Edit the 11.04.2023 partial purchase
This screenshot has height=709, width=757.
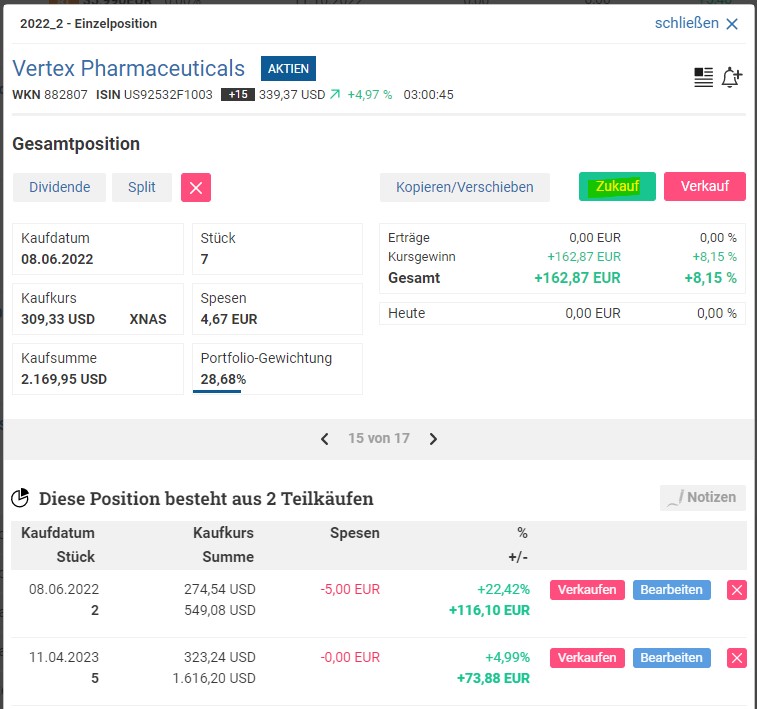pos(672,658)
